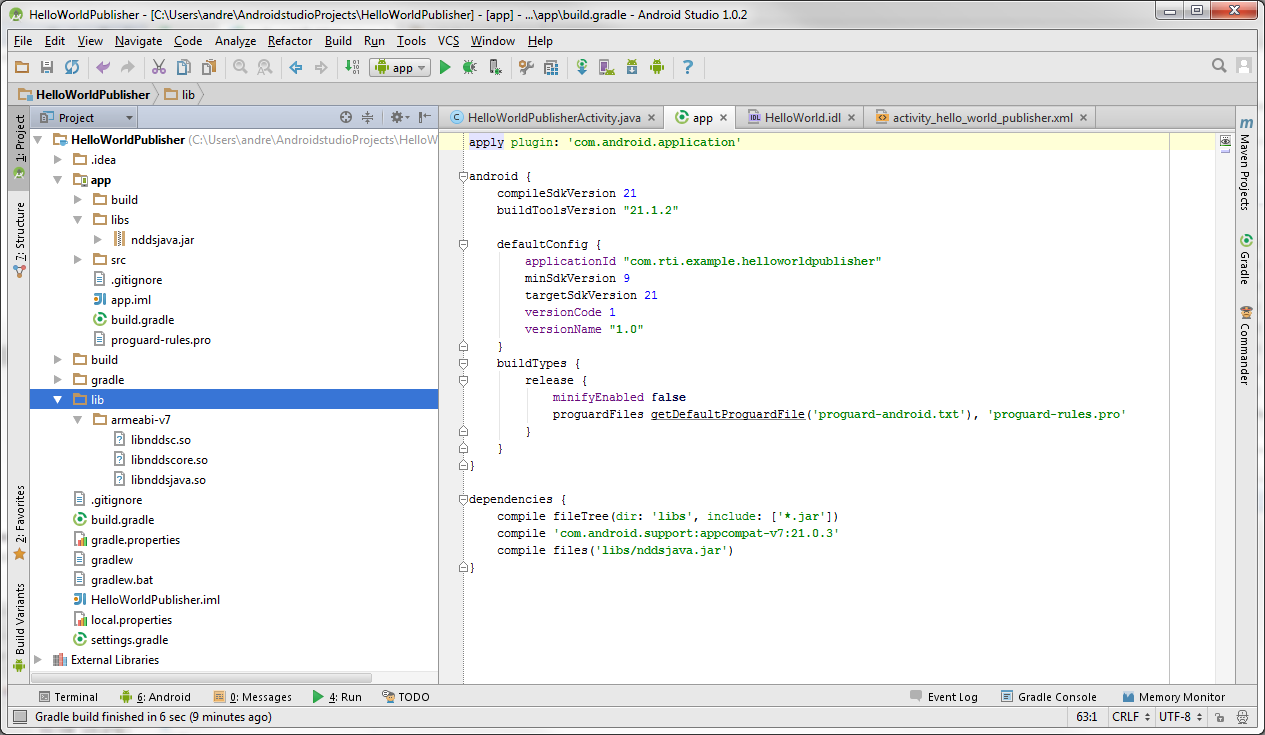Image resolution: width=1265 pixels, height=735 pixels.
Task: Save all files with the floppy disk icon
Action: (x=47, y=67)
